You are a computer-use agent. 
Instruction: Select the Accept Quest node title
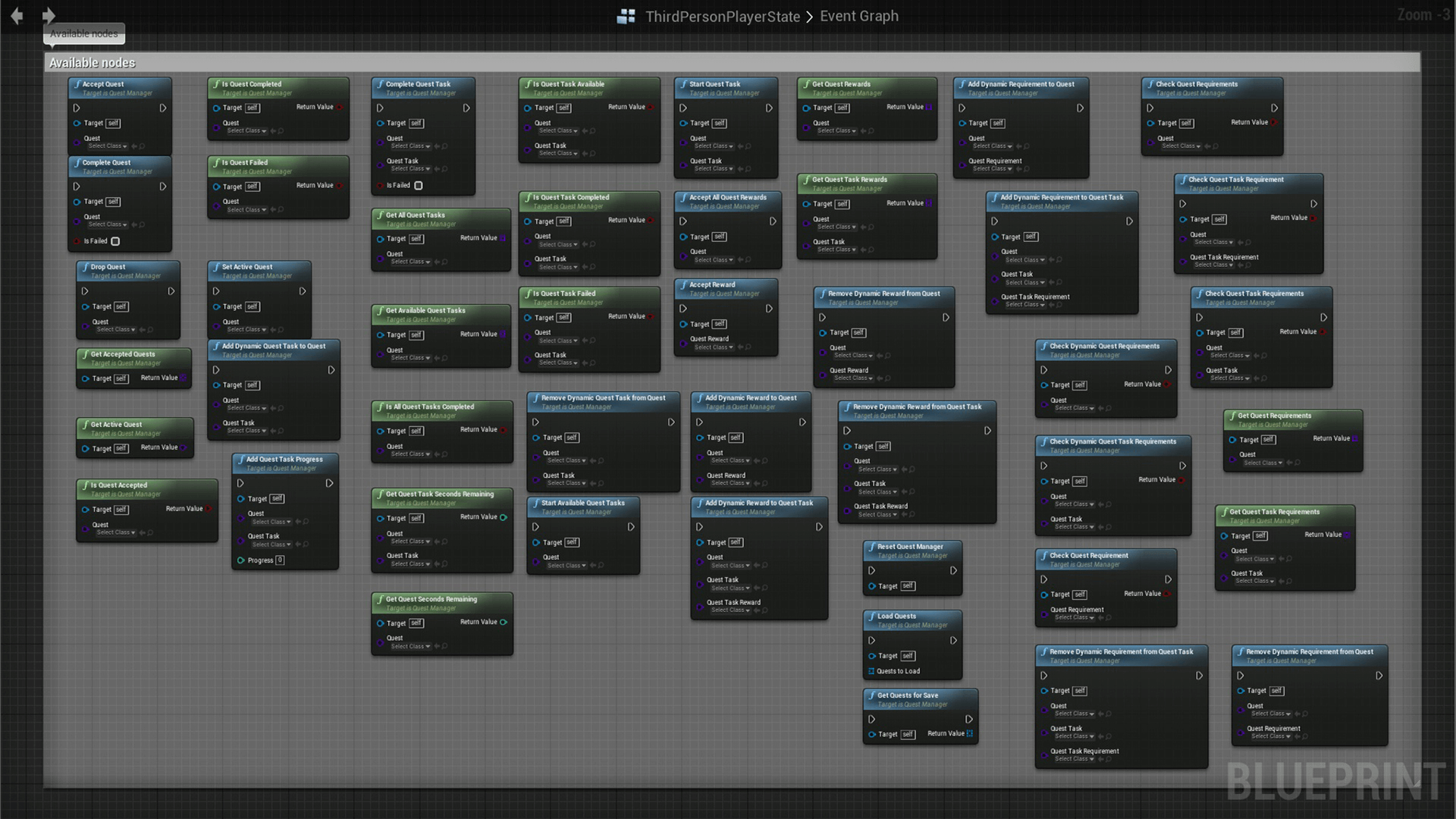pos(103,84)
